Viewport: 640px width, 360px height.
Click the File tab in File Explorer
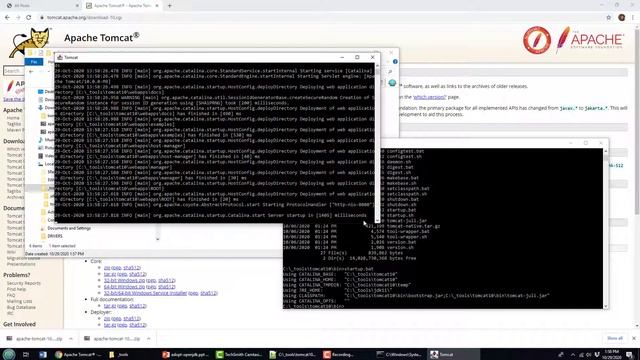click(34, 62)
